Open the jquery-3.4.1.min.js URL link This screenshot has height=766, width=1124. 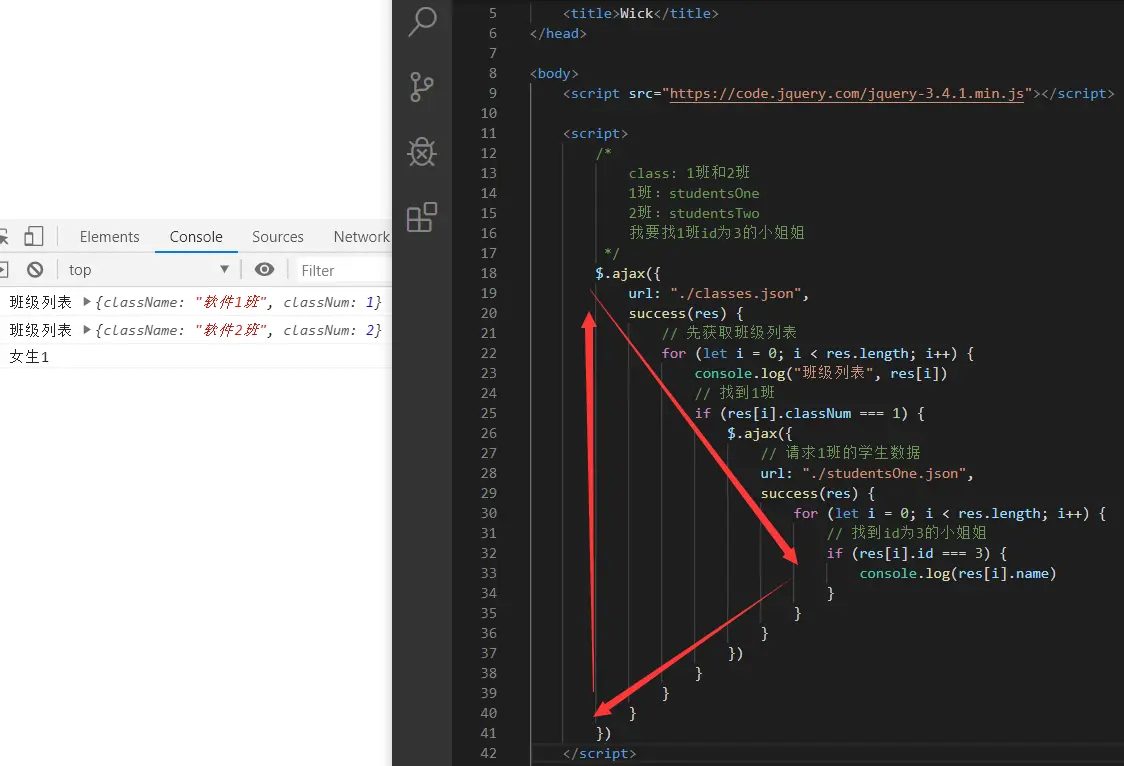(x=847, y=93)
